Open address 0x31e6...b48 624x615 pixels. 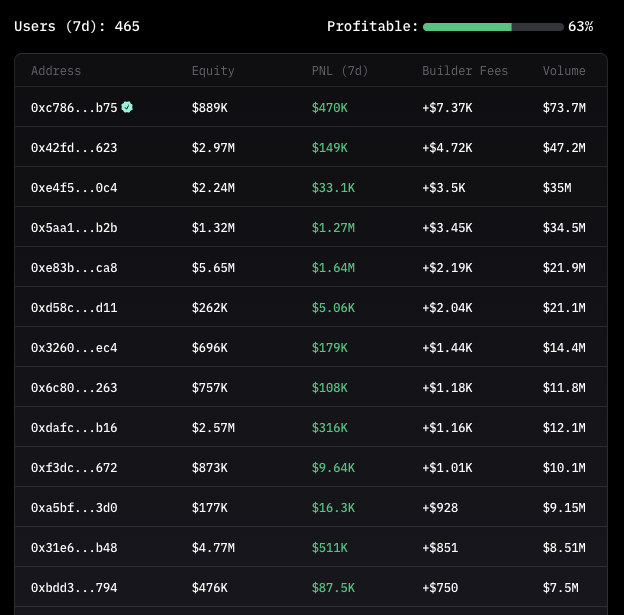[74, 548]
